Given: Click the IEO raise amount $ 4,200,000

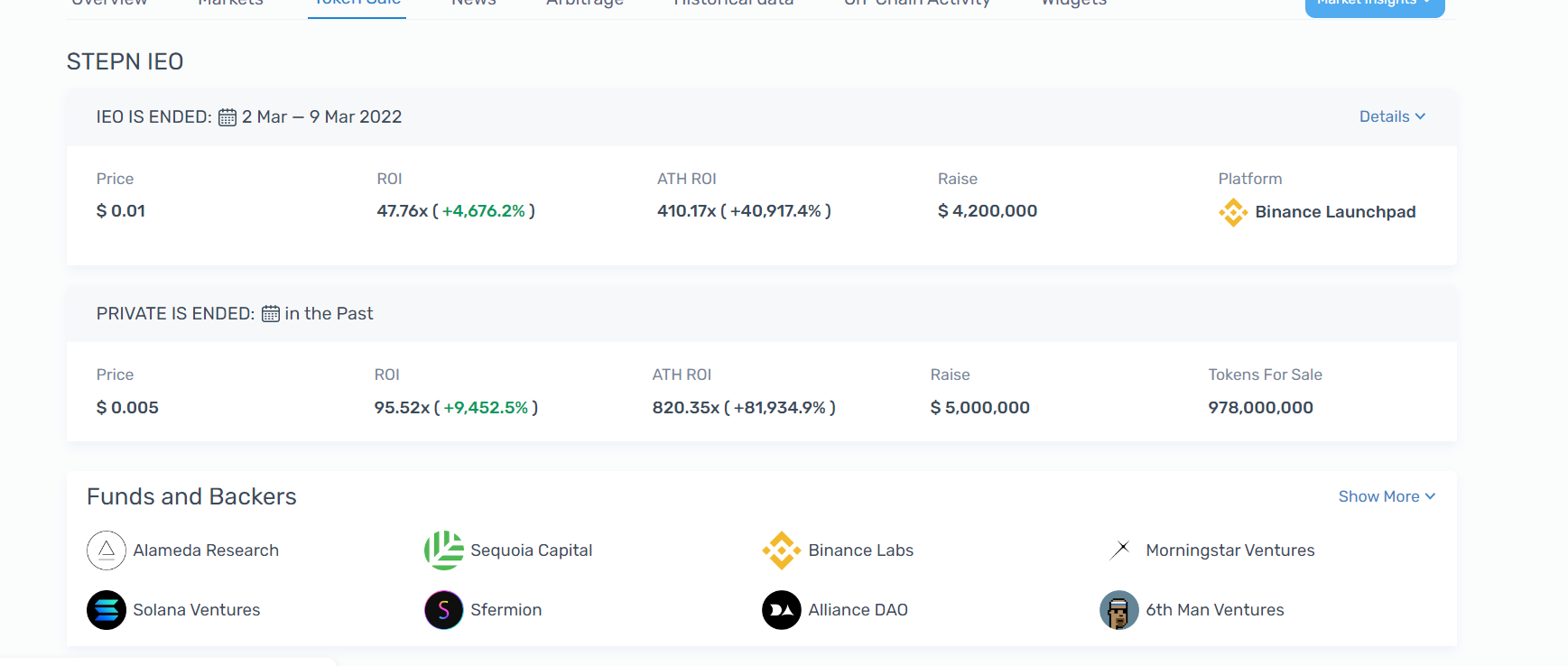Looking at the screenshot, I should [x=988, y=211].
